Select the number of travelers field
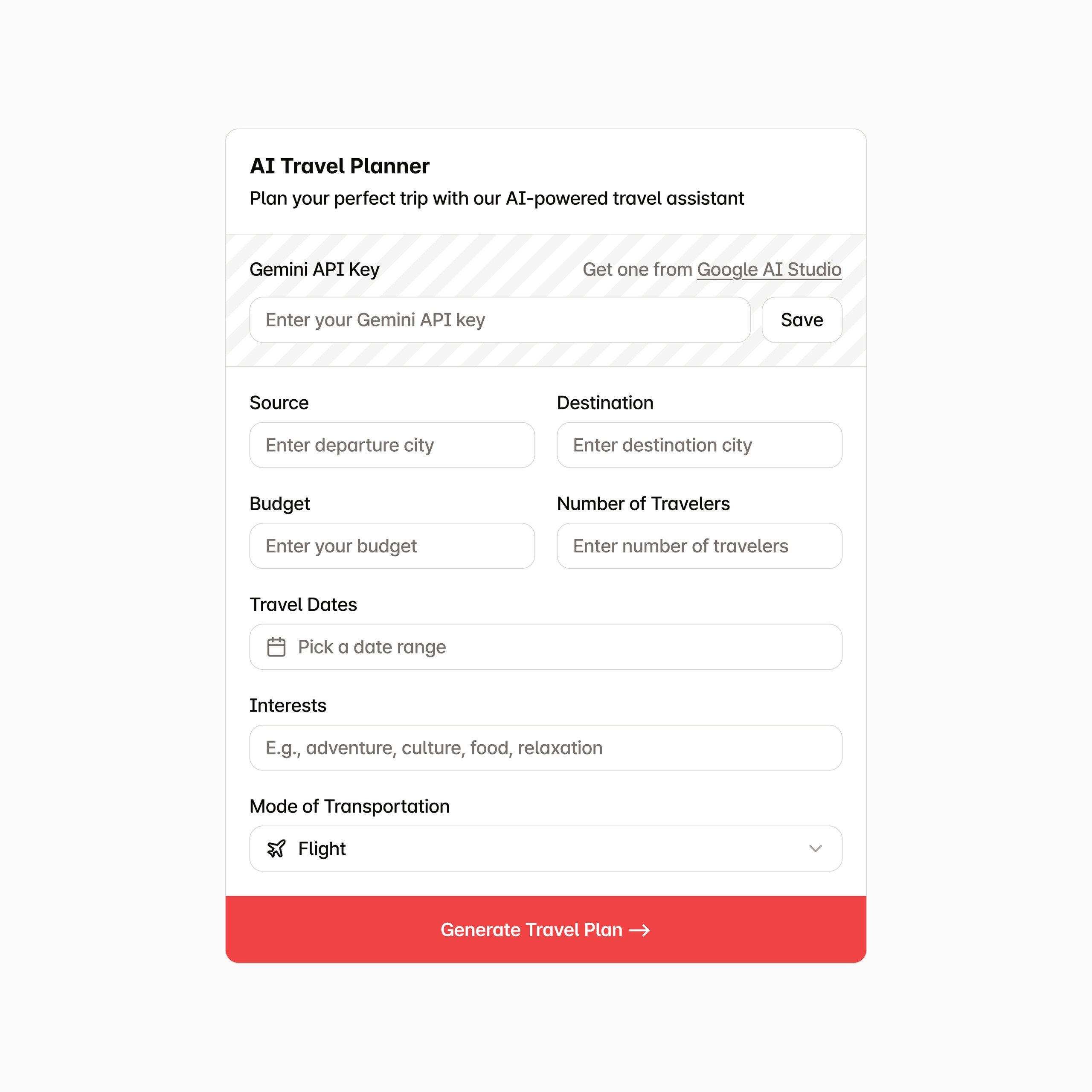Screen dimensions: 1092x1092 pyautogui.click(x=699, y=546)
